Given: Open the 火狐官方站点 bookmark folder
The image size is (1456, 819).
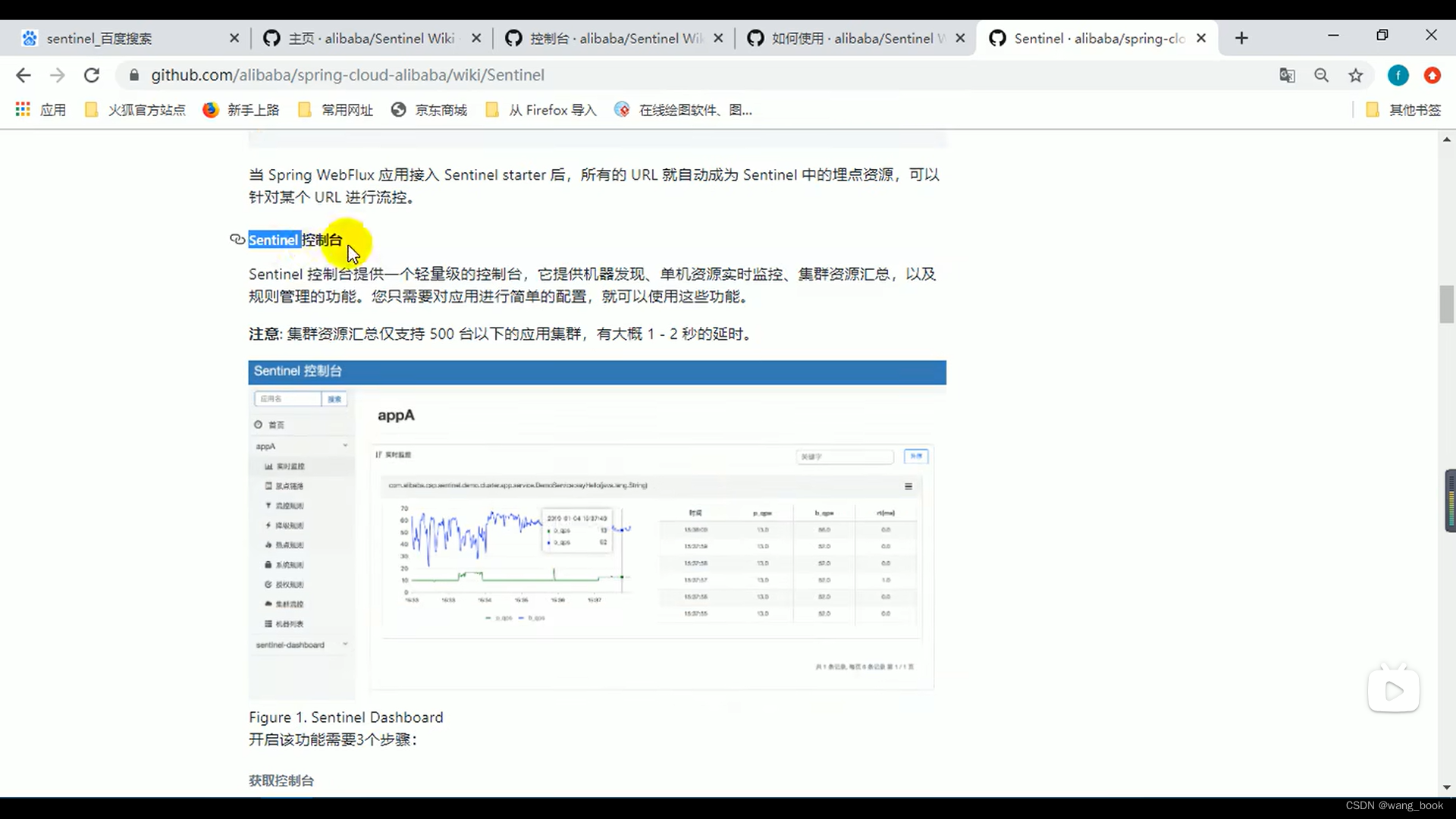Looking at the screenshot, I should 135,110.
